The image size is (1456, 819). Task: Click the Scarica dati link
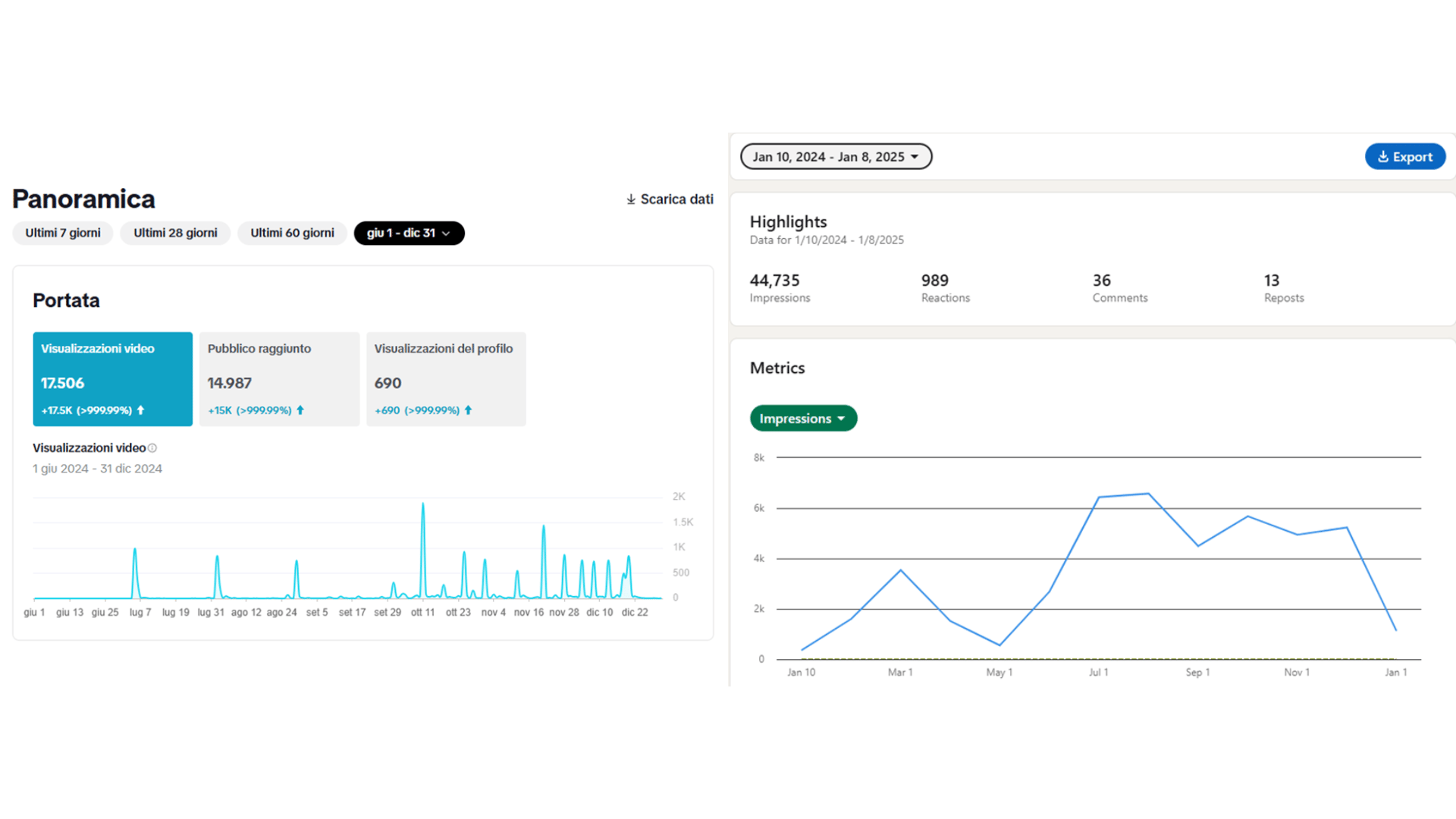coord(676,199)
